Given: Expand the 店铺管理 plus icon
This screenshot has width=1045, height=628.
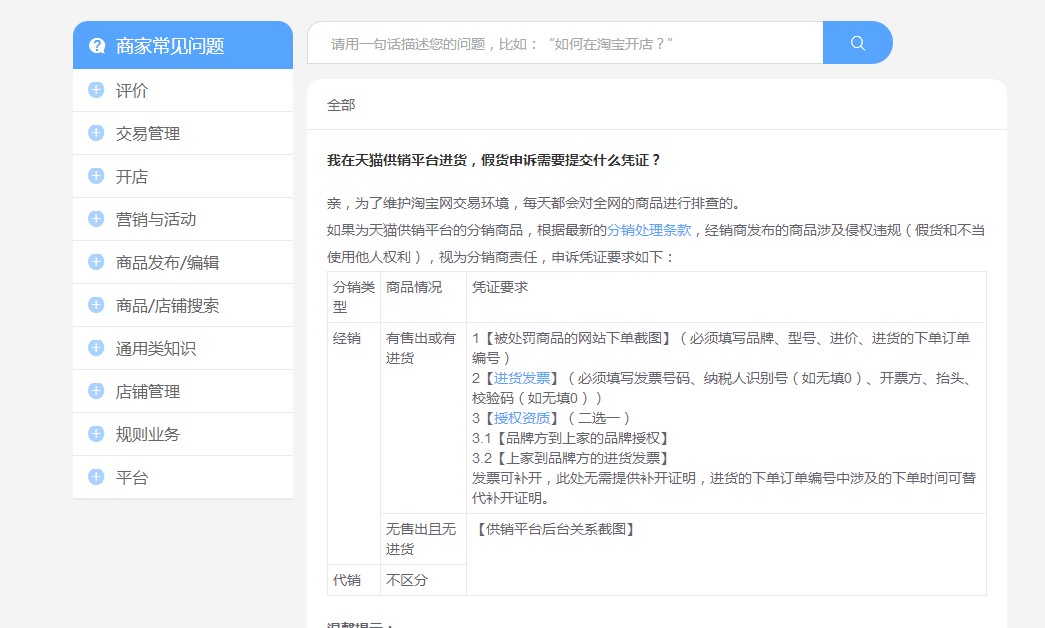Looking at the screenshot, I should pyautogui.click(x=96, y=391).
